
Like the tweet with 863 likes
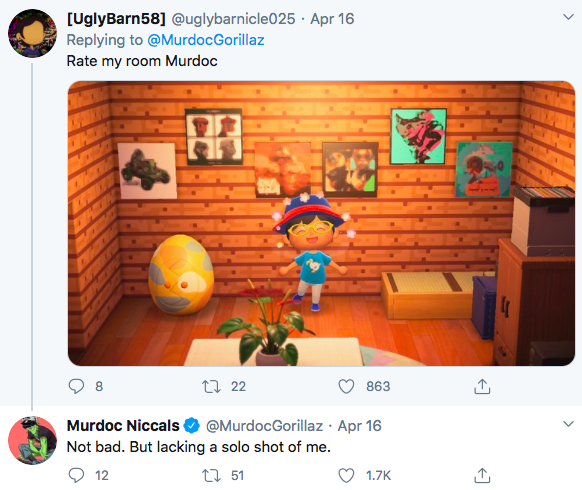[x=346, y=386]
